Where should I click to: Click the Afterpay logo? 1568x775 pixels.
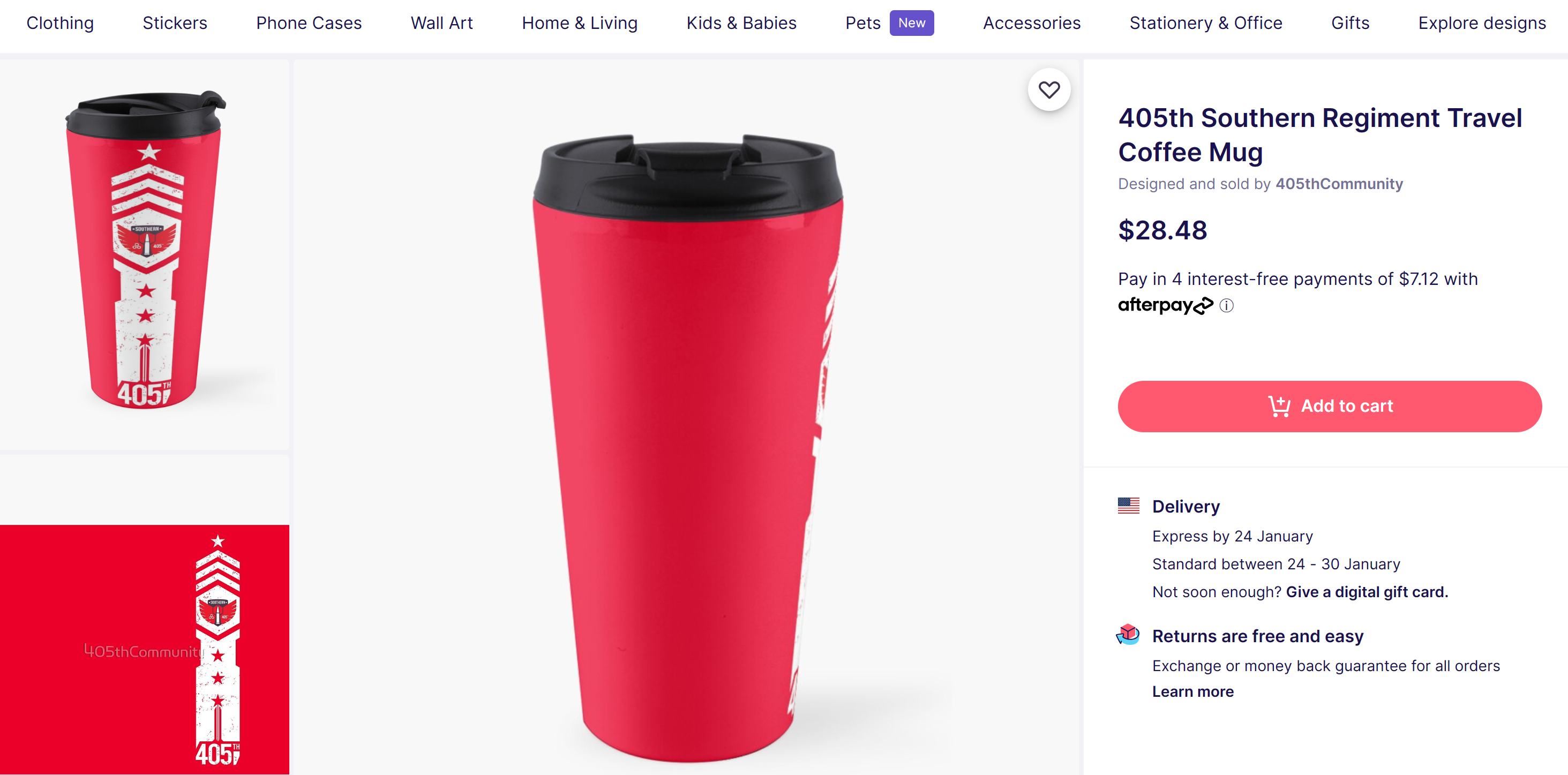pyautogui.click(x=1165, y=305)
